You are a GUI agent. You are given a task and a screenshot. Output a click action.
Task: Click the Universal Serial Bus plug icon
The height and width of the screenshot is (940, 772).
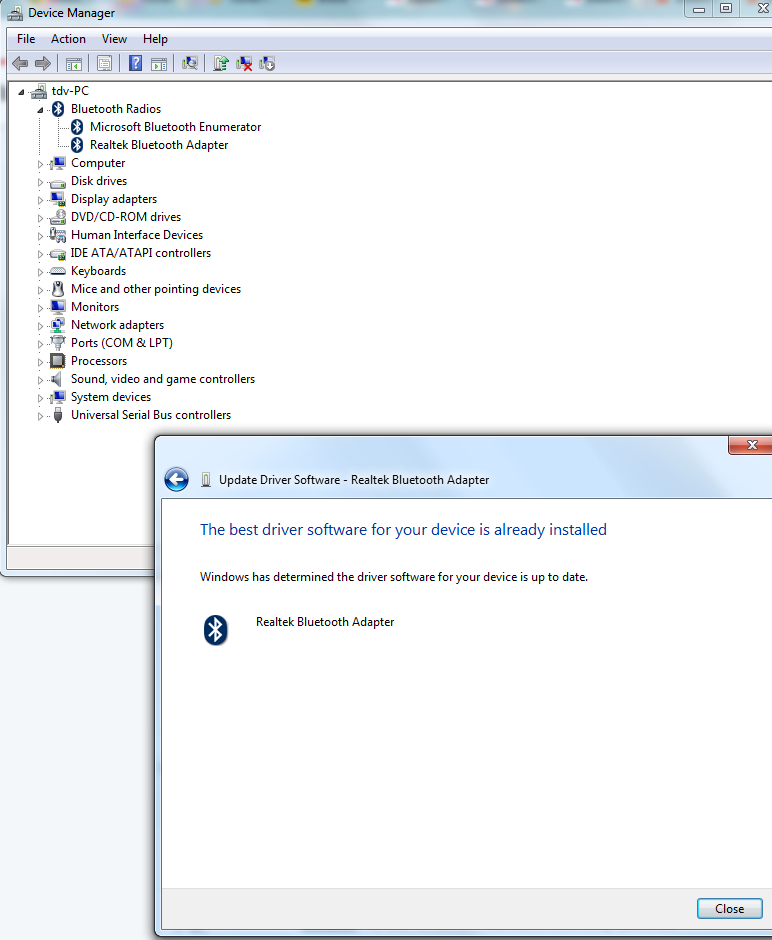point(58,415)
